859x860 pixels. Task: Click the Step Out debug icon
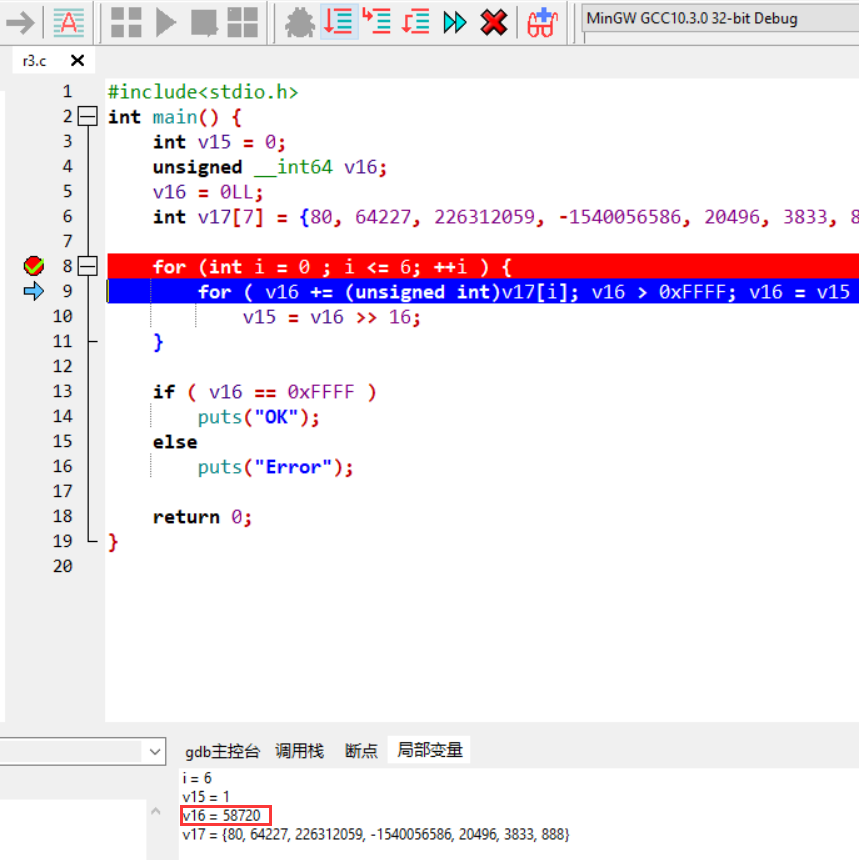coord(415,23)
